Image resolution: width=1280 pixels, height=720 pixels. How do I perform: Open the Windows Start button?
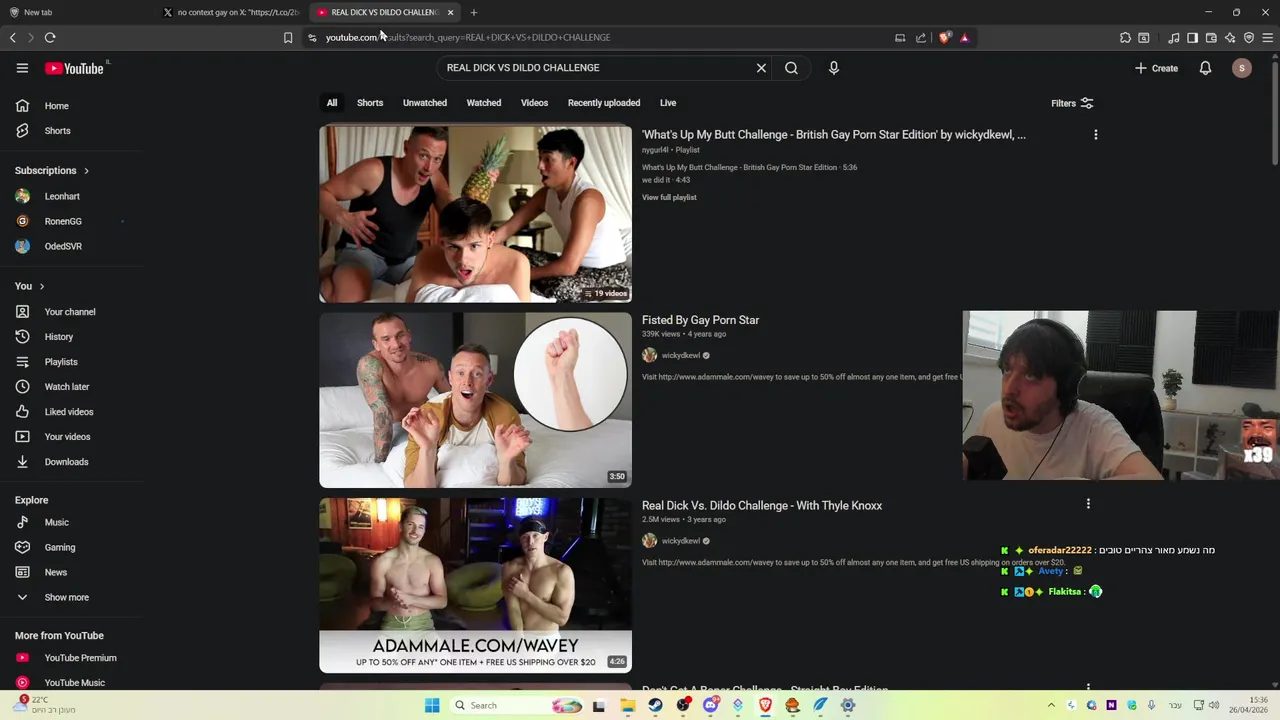click(x=432, y=705)
